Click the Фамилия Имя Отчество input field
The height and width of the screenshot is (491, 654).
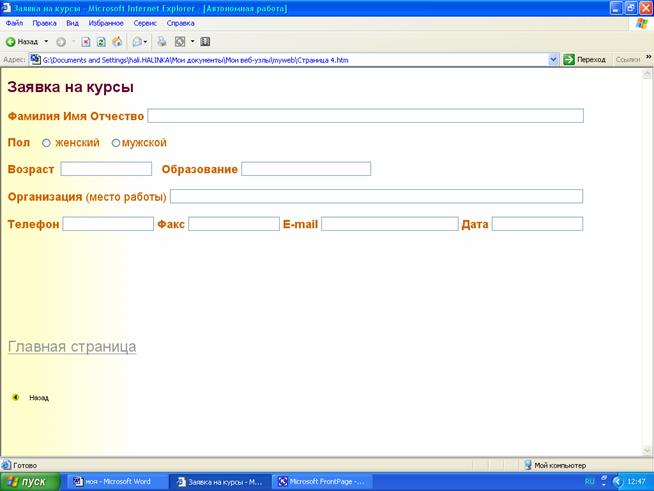(365, 116)
